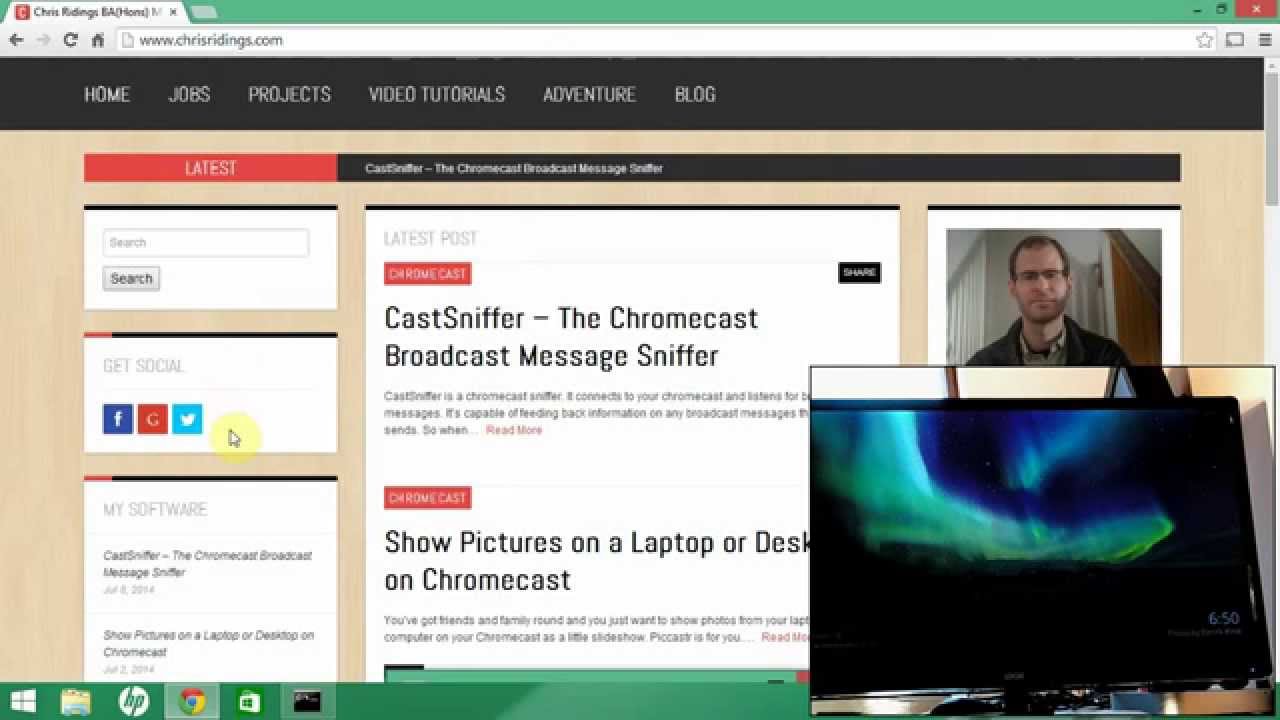Open the CastSniffer link under My Software
The image size is (1280, 720).
(x=207, y=564)
